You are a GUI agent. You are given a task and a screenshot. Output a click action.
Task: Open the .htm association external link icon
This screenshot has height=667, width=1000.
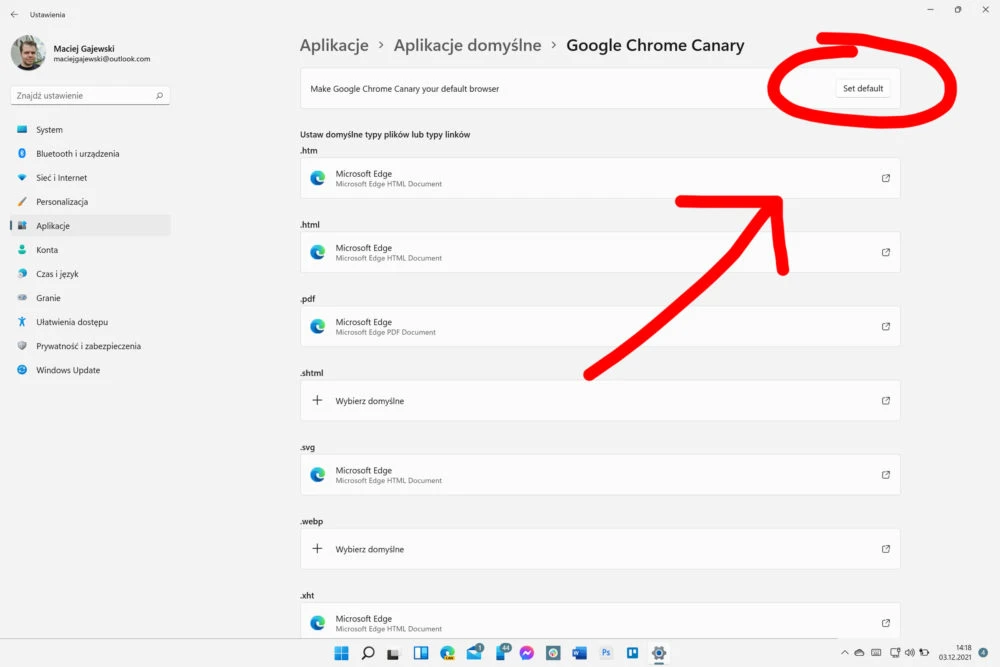click(x=885, y=178)
